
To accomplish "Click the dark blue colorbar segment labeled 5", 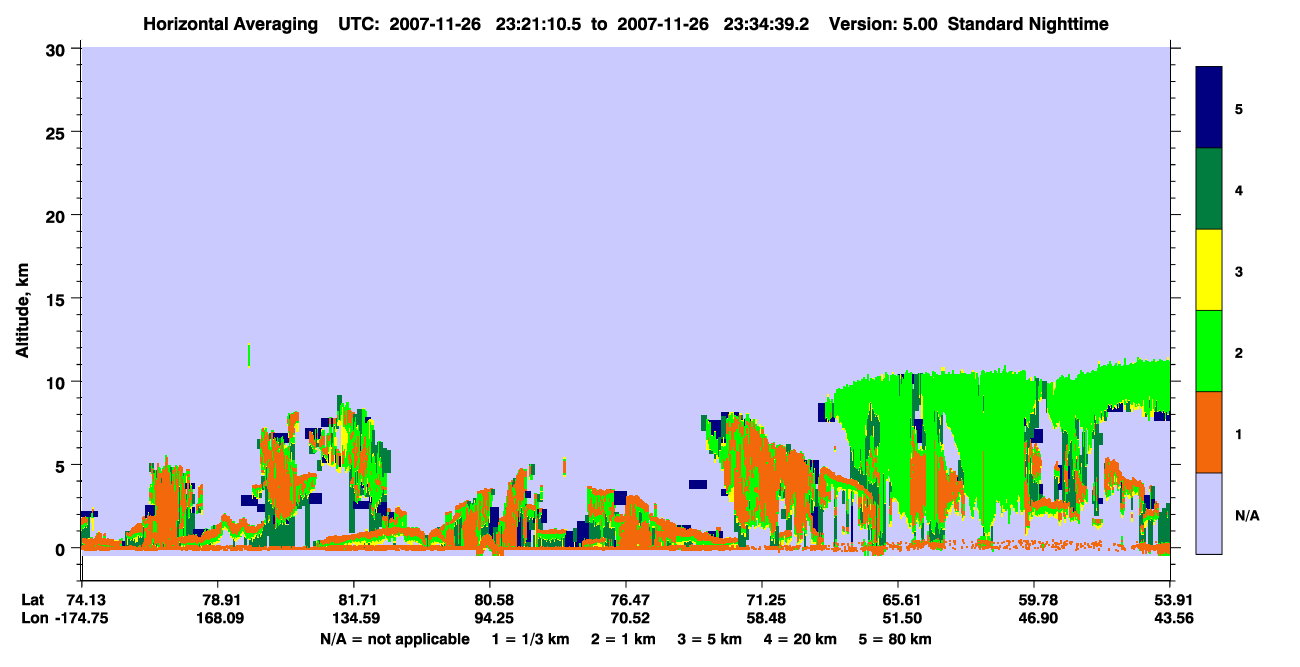I will 1209,108.
